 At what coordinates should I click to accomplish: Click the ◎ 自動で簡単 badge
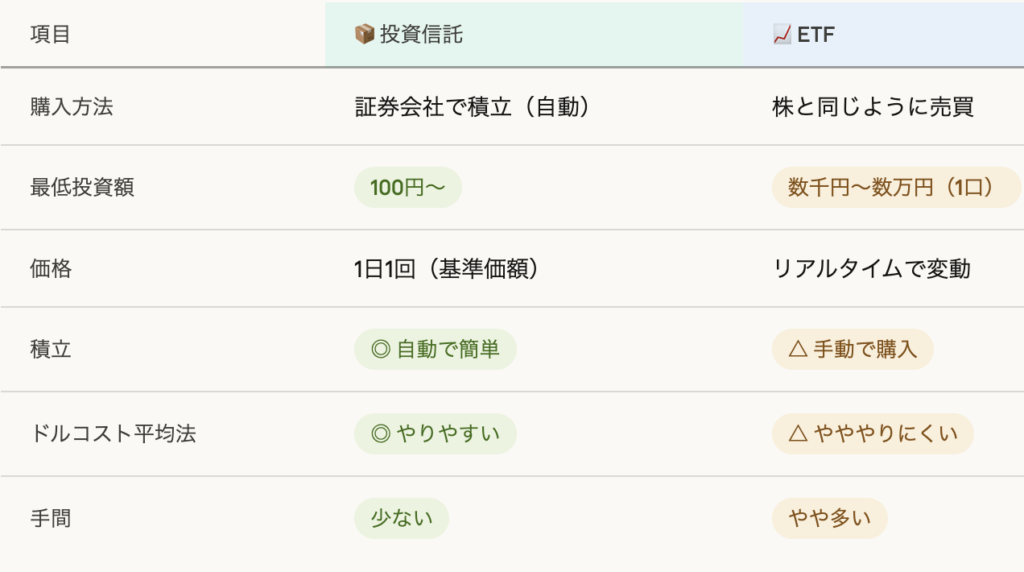coord(435,350)
